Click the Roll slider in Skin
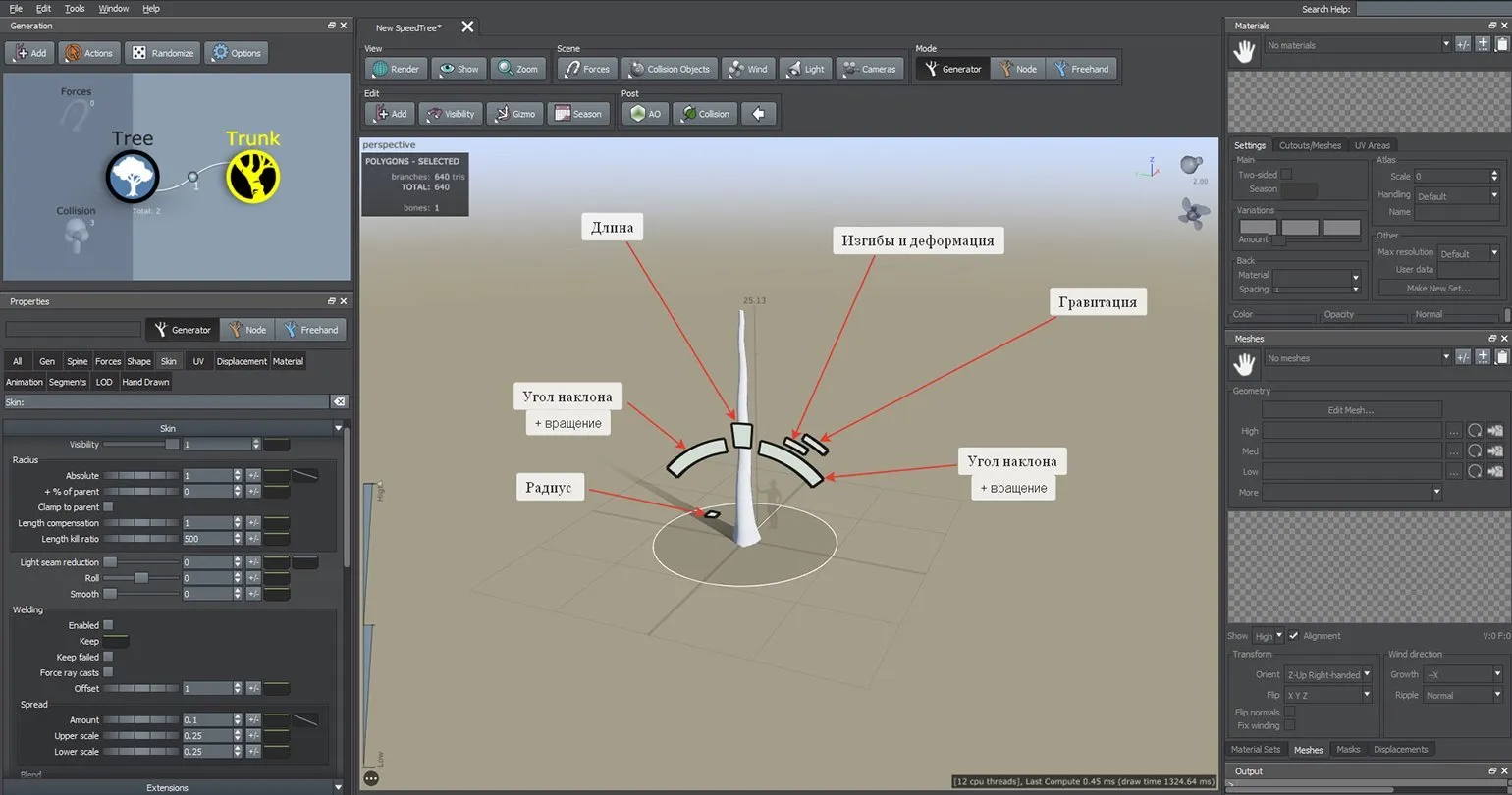The image size is (1512, 795). point(141,578)
